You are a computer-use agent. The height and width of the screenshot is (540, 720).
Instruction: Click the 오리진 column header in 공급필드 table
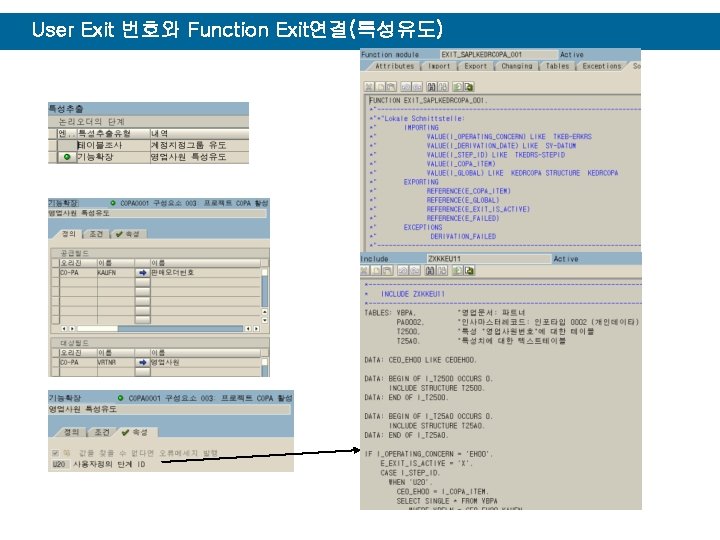[78, 263]
